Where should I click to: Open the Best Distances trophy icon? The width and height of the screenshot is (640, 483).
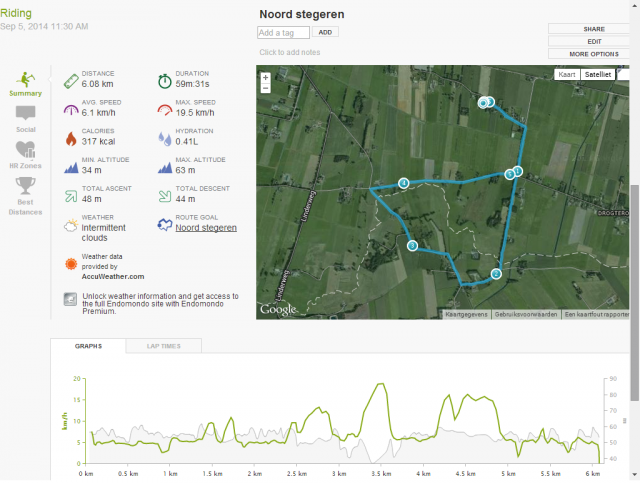tap(25, 186)
